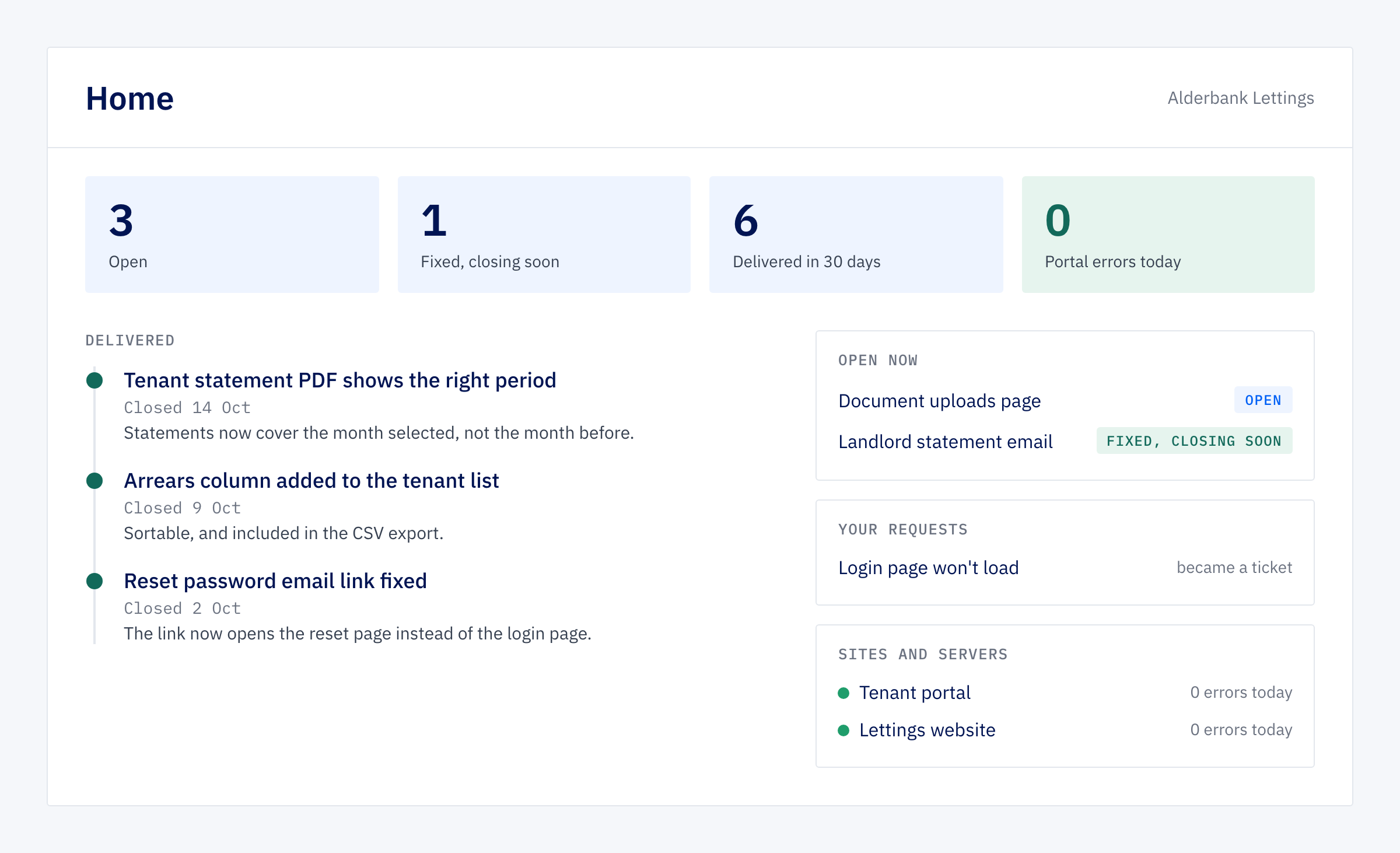Open the 'Tenant portal' site row

[x=1065, y=693]
